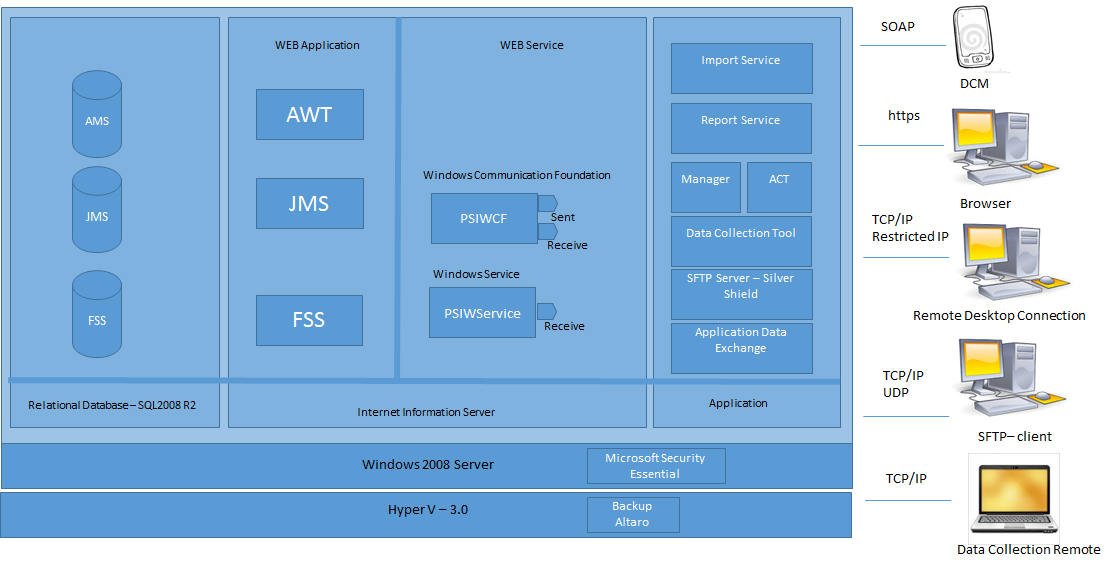Click the Manager application box
The height and width of the screenshot is (567, 1110).
point(706,188)
